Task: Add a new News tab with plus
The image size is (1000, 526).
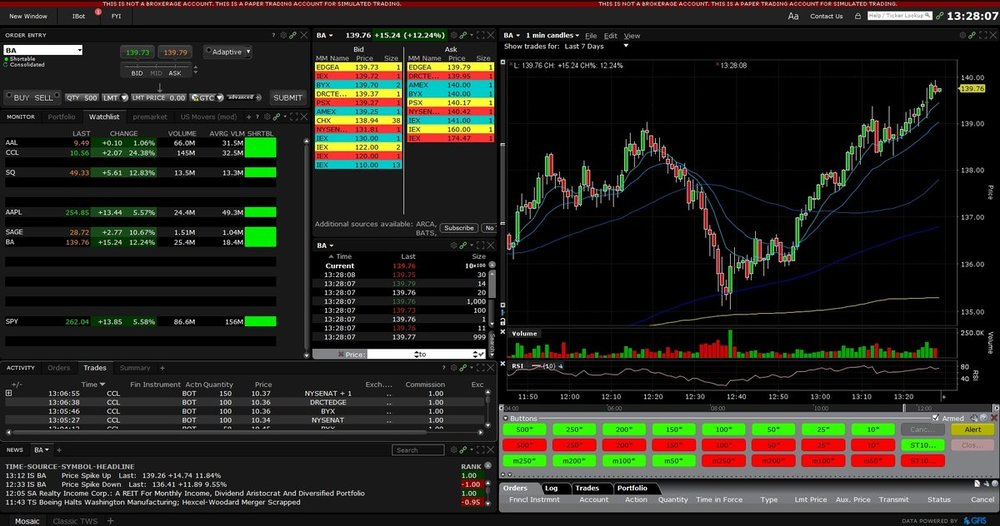Action: (x=59, y=450)
